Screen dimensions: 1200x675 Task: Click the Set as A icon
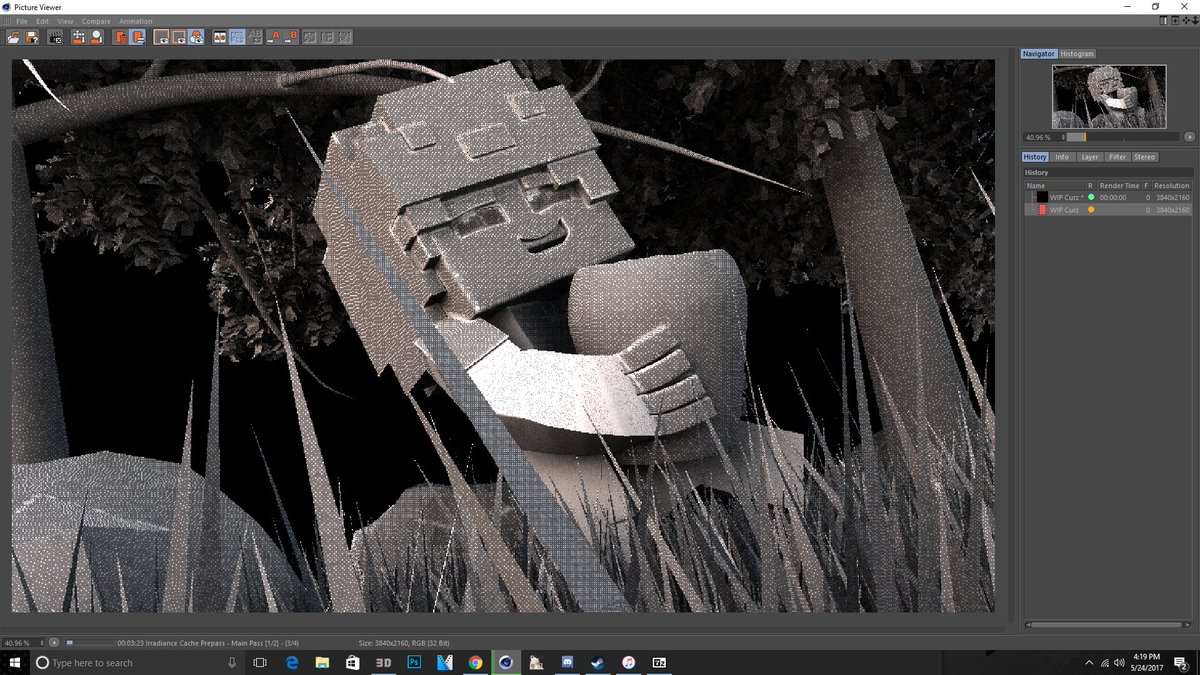pyautogui.click(x=275, y=37)
